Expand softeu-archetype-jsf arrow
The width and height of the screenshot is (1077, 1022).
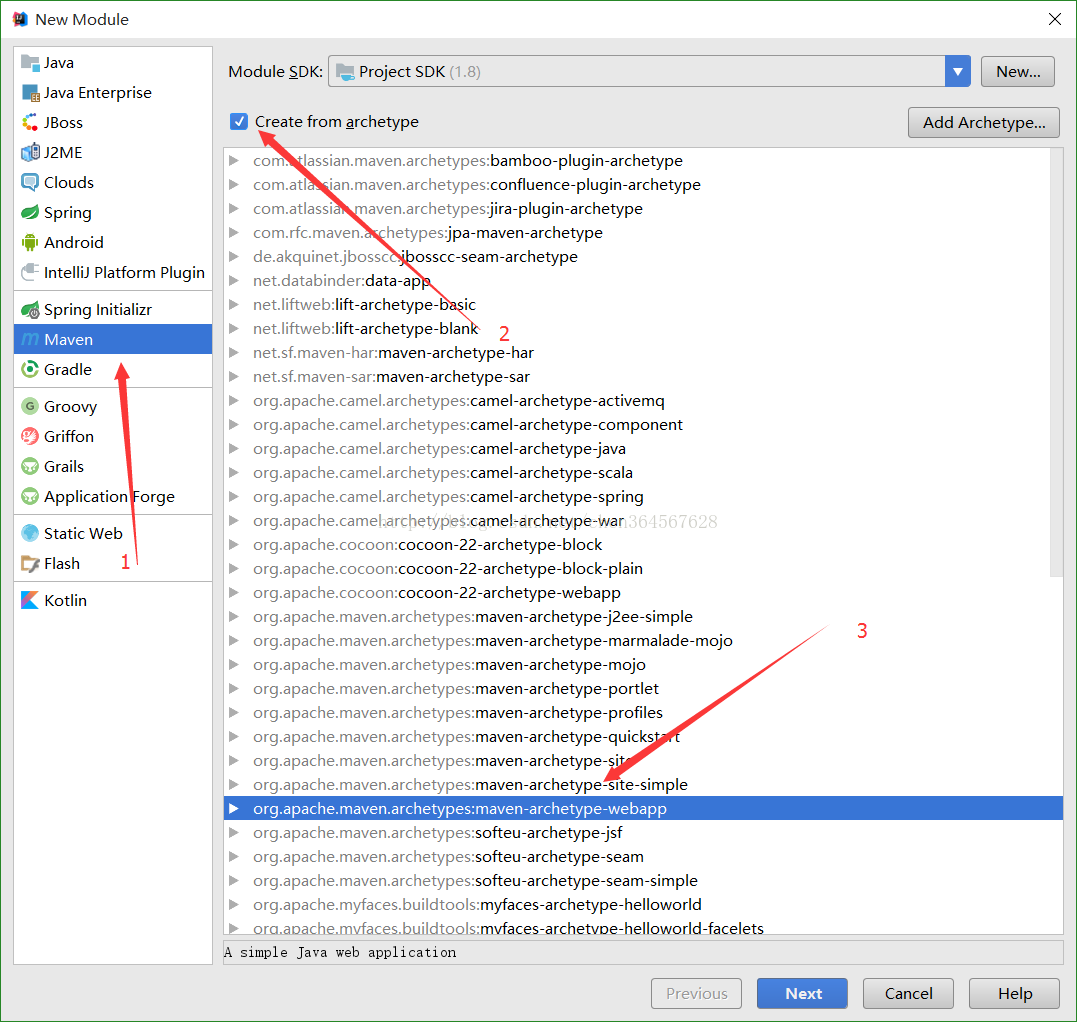(234, 832)
